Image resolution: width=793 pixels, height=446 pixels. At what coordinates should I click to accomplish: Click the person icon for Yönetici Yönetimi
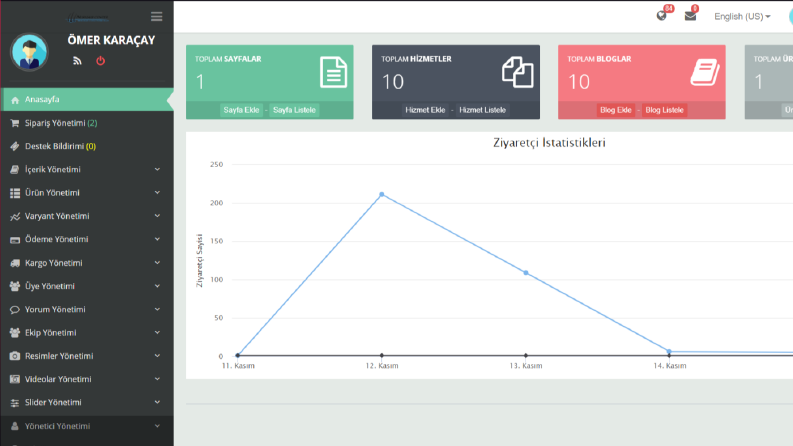(x=15, y=426)
